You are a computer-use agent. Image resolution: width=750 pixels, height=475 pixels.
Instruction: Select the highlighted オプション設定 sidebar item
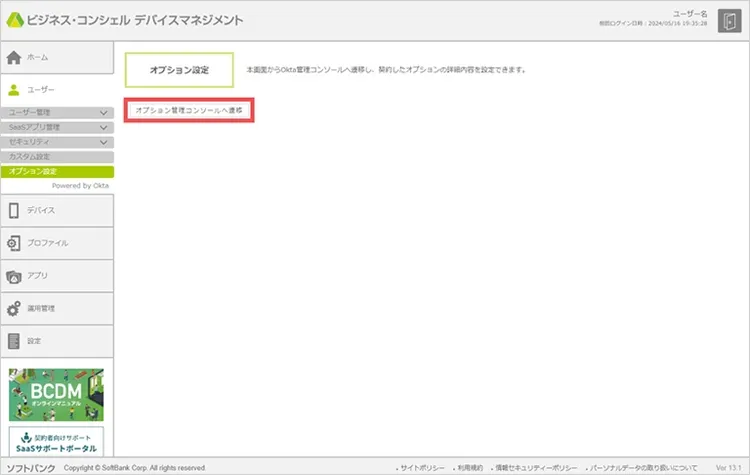pyautogui.click(x=57, y=172)
